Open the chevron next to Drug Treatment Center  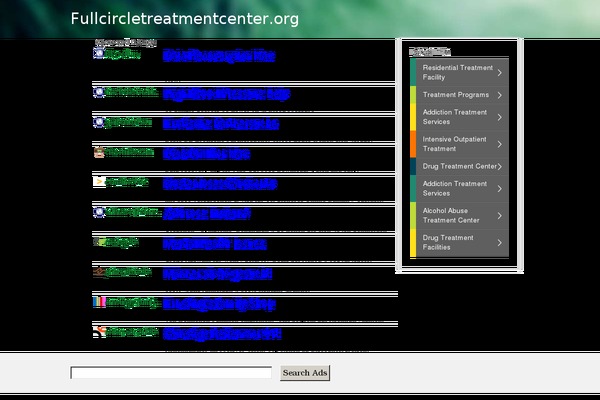point(500,166)
